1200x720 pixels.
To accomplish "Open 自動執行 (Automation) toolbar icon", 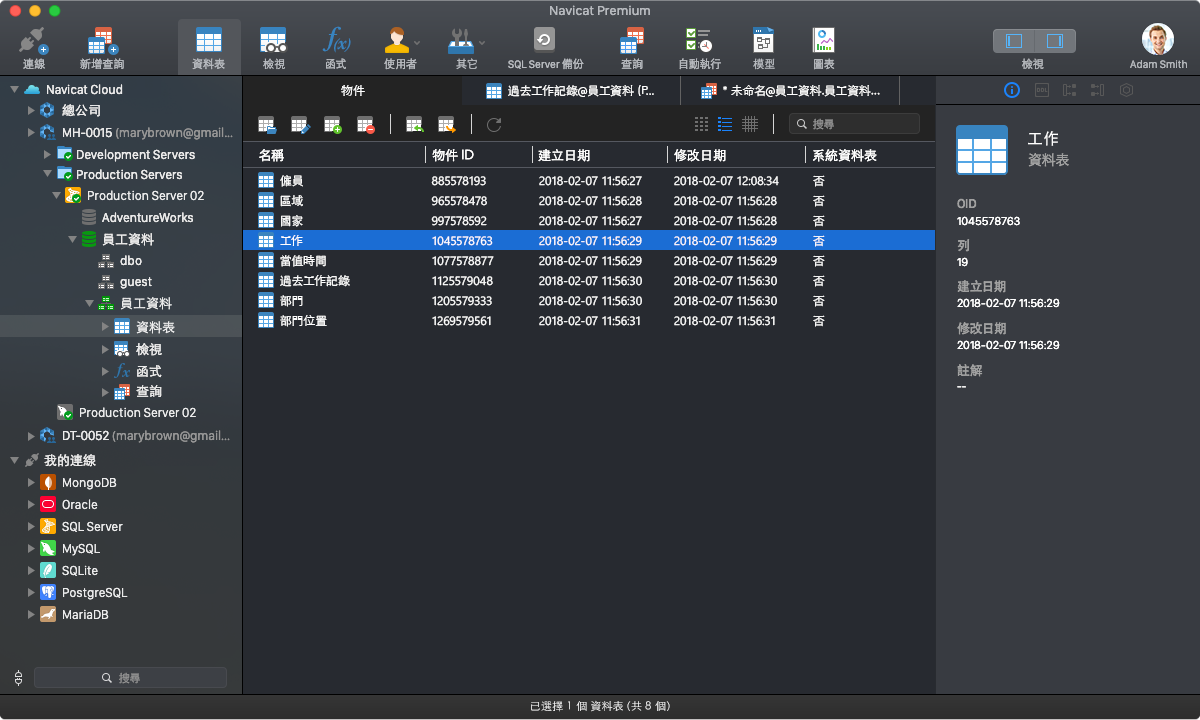I will [698, 41].
